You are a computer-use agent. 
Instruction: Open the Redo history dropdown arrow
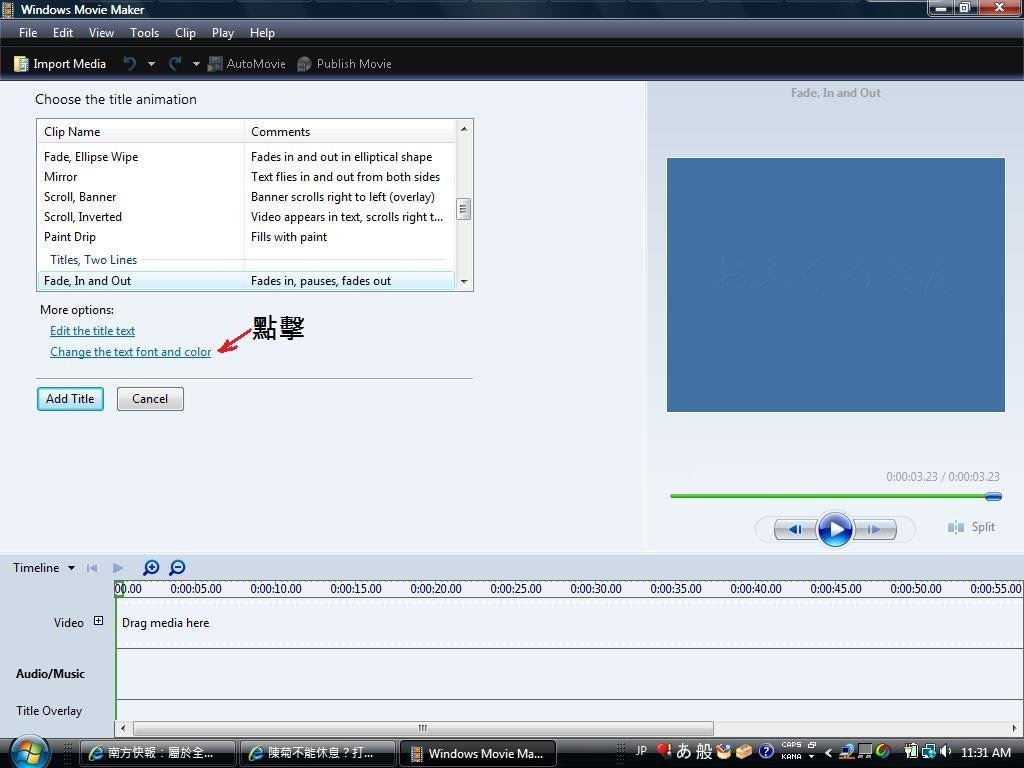click(x=196, y=64)
